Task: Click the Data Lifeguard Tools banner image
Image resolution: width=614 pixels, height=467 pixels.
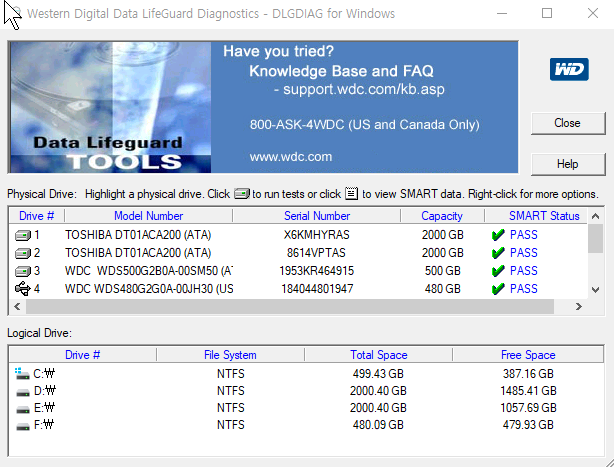Action: pos(110,107)
